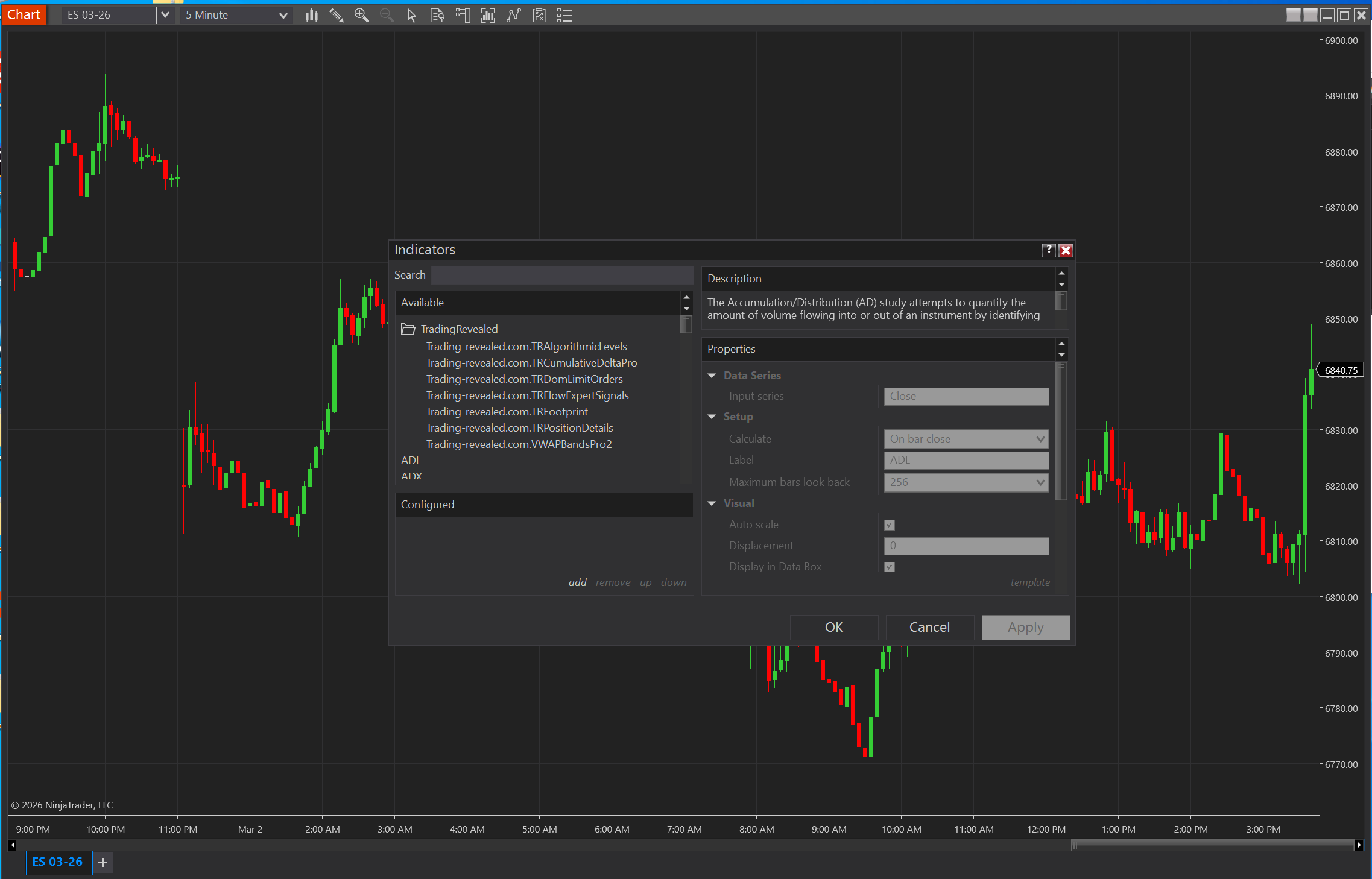Image resolution: width=1372 pixels, height=879 pixels.
Task: Toggle Display in Data Box checkbox
Action: coord(889,567)
